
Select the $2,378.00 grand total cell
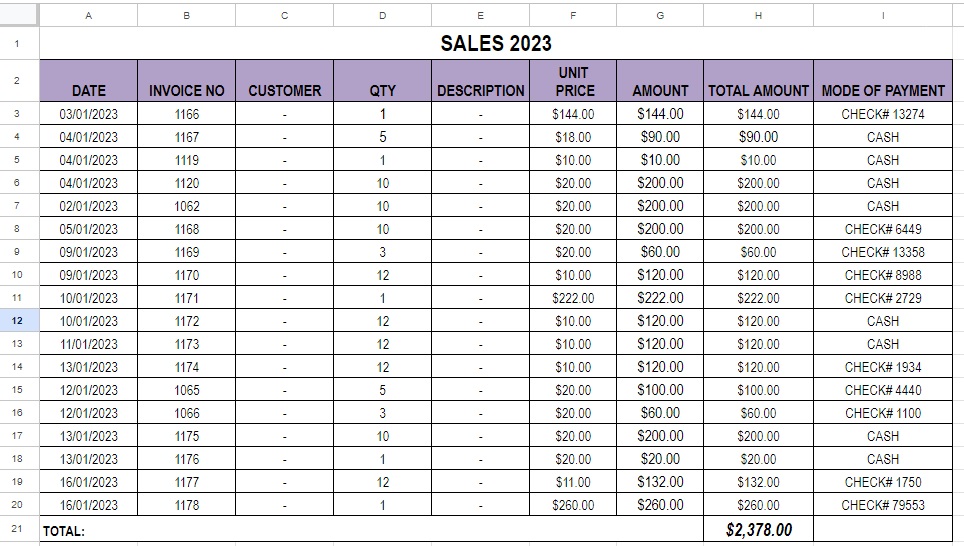[758, 530]
